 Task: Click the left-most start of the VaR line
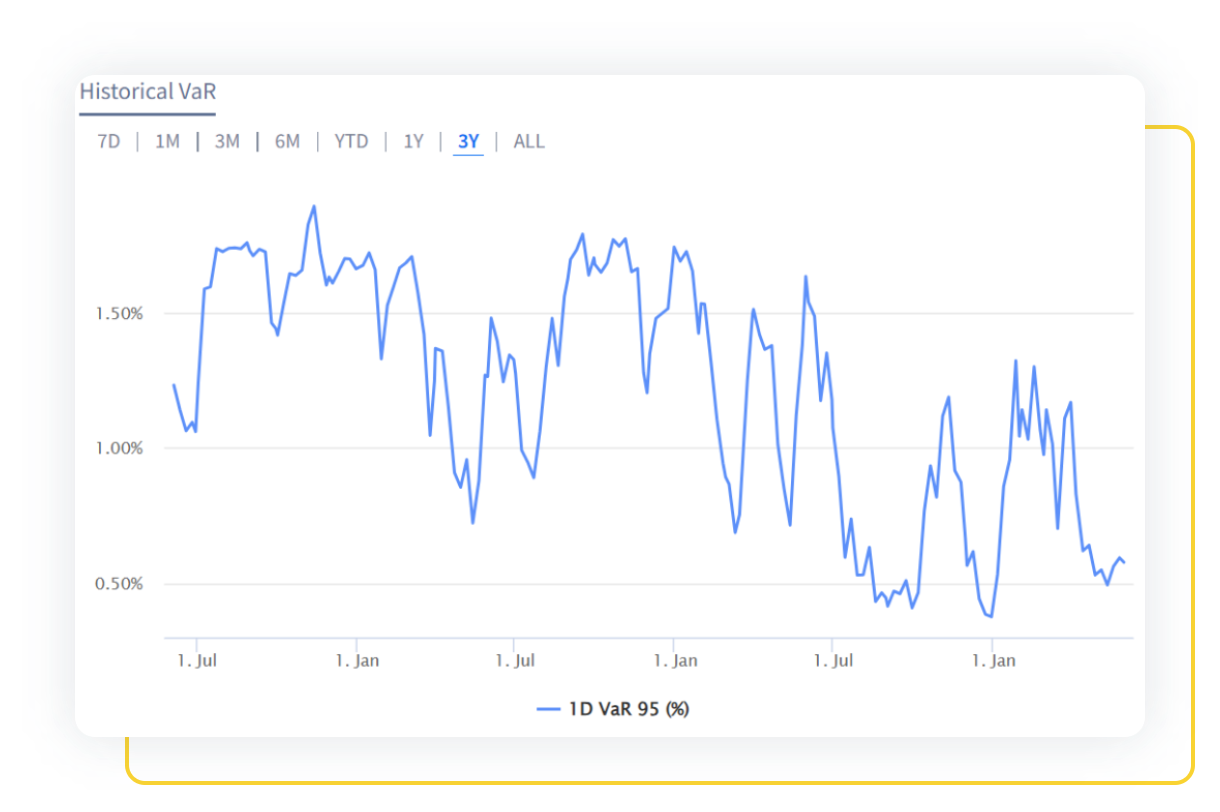click(174, 385)
